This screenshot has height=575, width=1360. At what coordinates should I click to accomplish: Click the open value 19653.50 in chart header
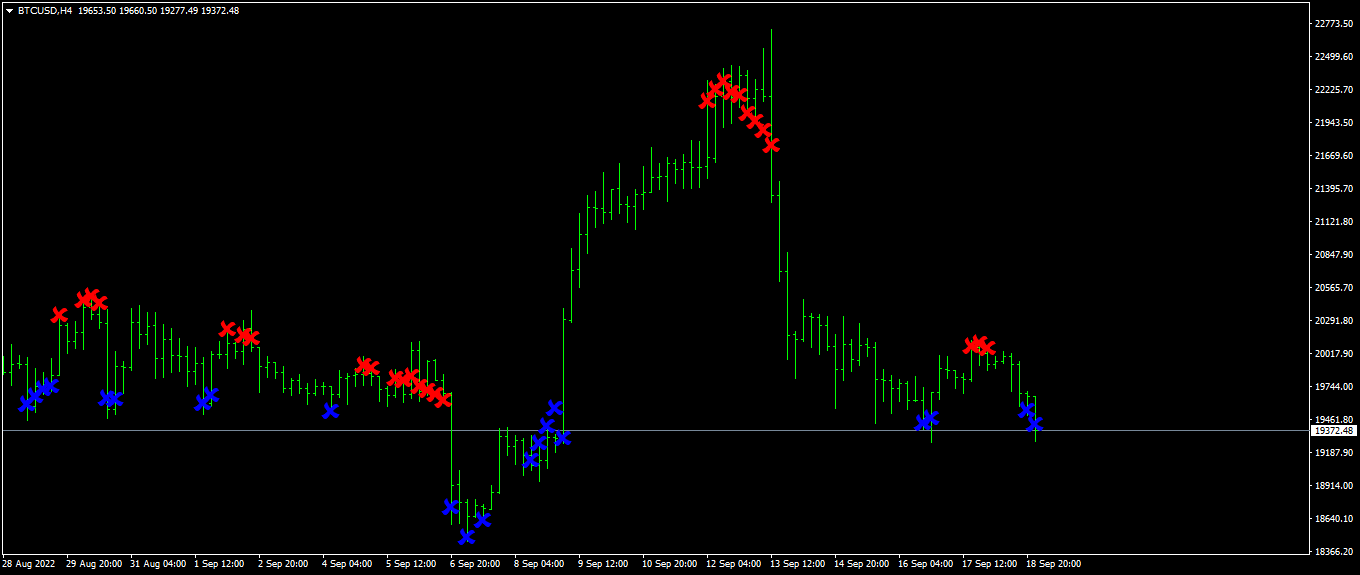click(96, 10)
